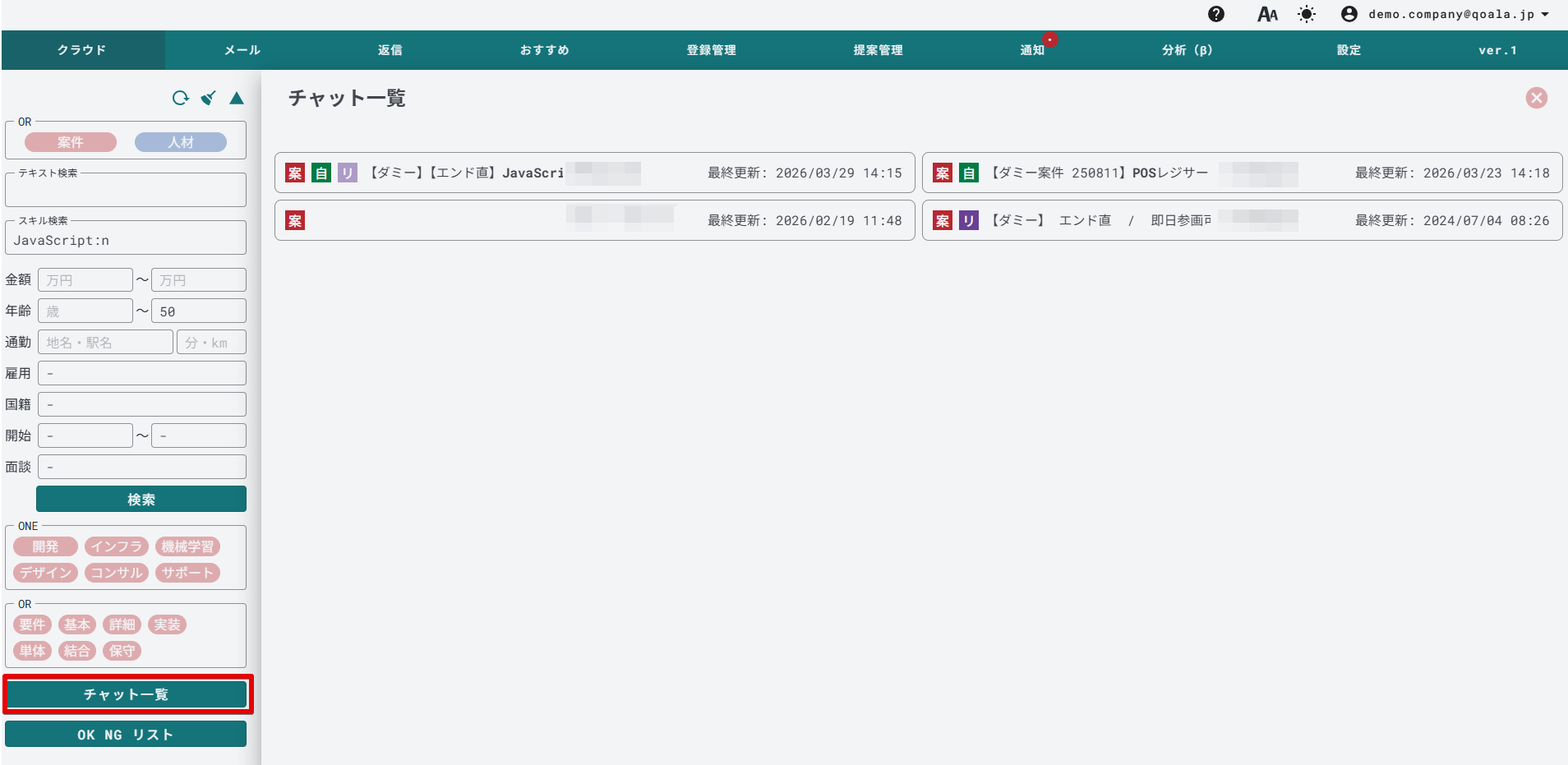Click the broom clear-filters icon
The width and height of the screenshot is (1568, 765).
click(209, 99)
